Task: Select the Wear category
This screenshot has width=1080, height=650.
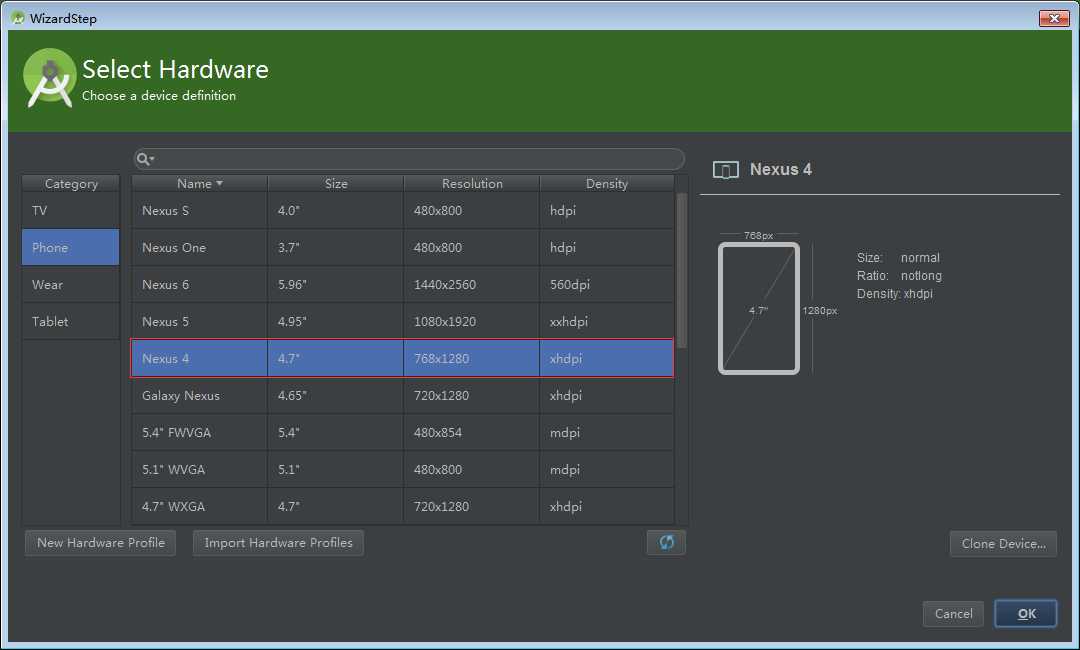Action: [71, 284]
